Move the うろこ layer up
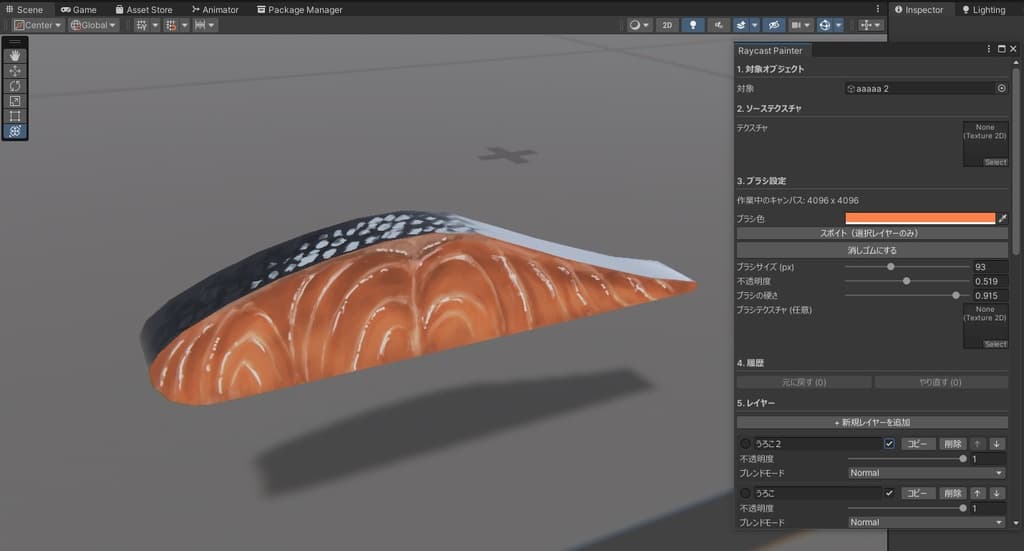The width and height of the screenshot is (1024, 551). point(977,494)
